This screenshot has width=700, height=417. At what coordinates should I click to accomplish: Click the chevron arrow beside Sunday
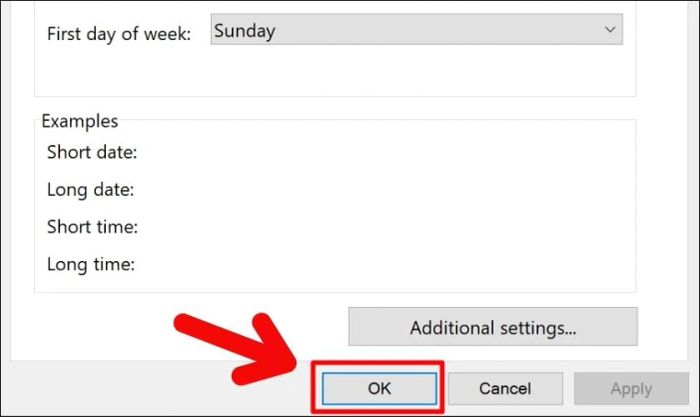coord(610,30)
